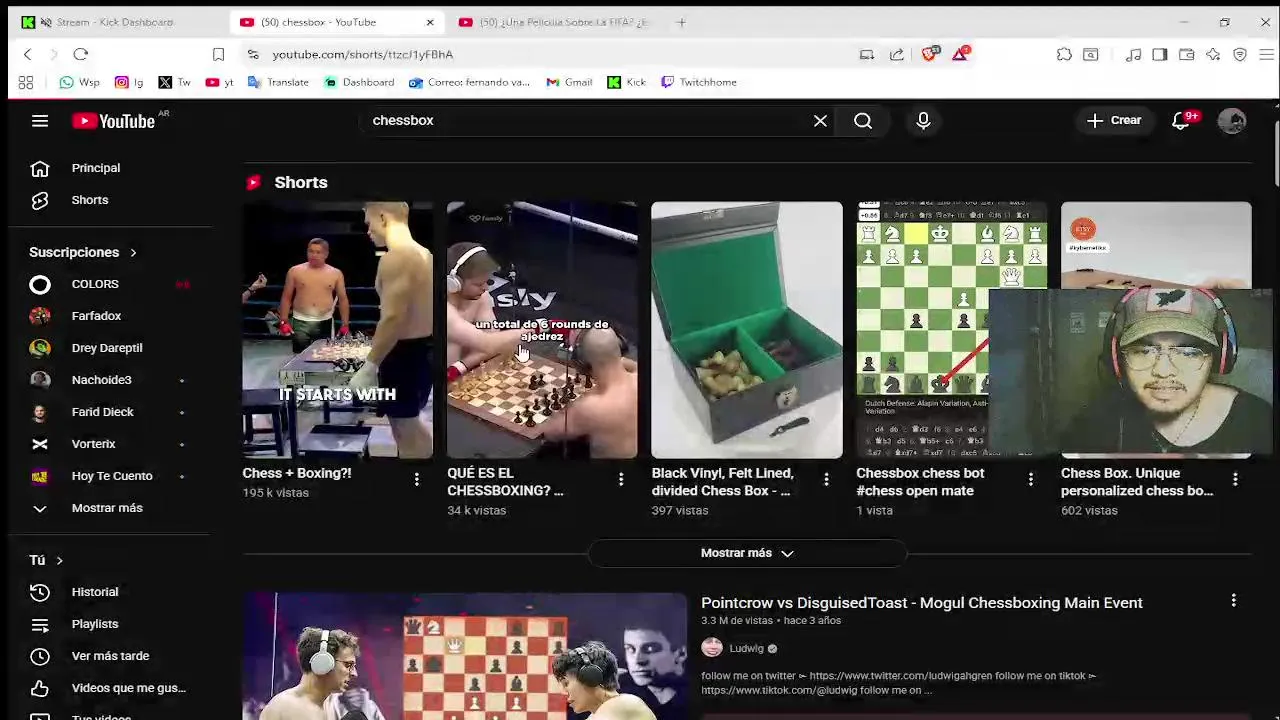1280x720 pixels.
Task: Go to the YouTube home logo
Action: tap(113, 121)
